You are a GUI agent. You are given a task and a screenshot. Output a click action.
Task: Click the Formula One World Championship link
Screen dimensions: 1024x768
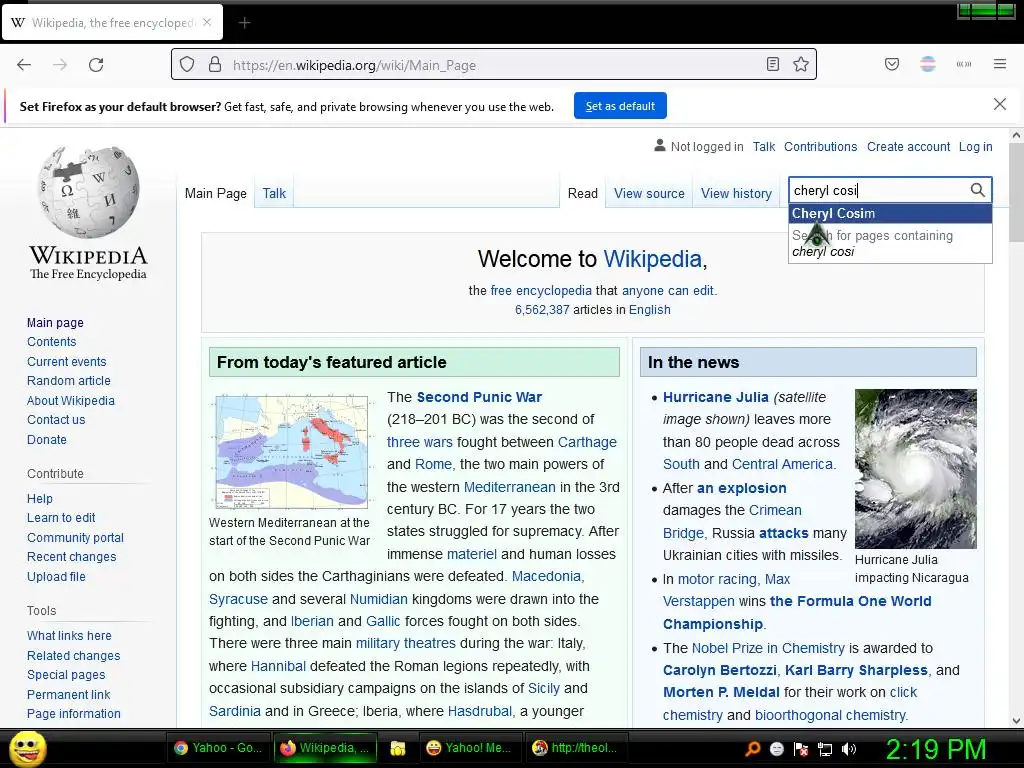click(x=797, y=613)
